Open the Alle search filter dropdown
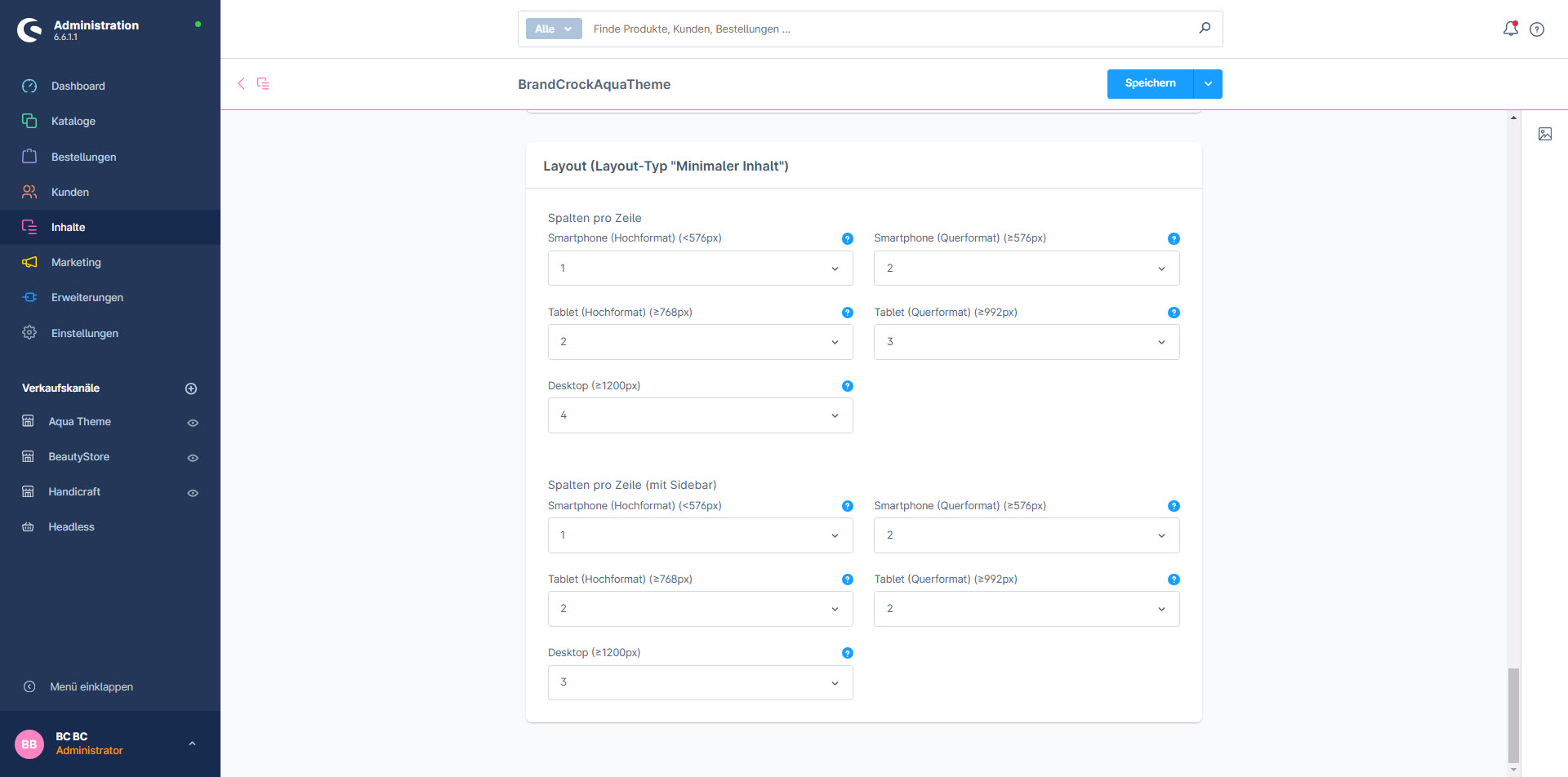This screenshot has width=1568, height=777. point(554,29)
